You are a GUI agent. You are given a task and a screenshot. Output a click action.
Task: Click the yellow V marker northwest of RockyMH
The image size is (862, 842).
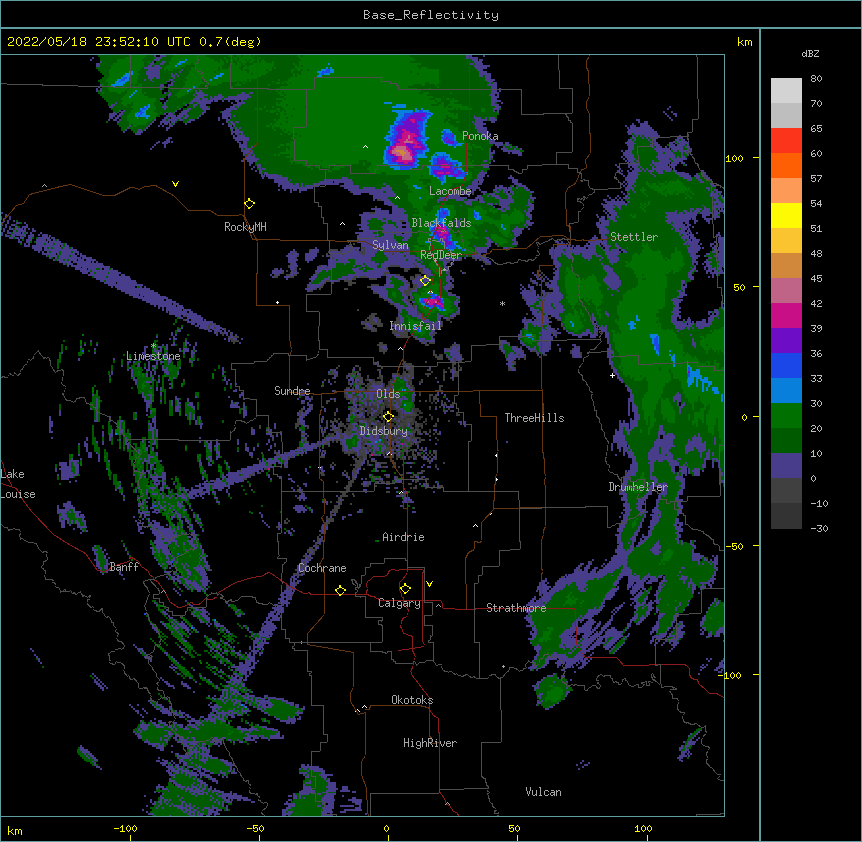pos(175,184)
